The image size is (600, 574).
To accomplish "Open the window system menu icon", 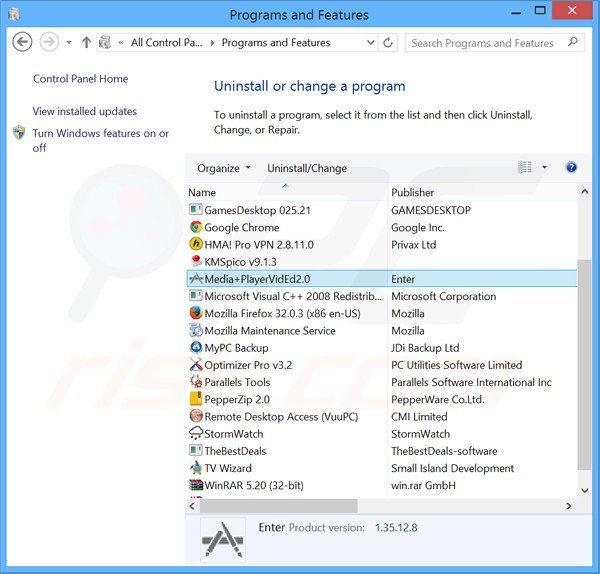I will pos(14,14).
